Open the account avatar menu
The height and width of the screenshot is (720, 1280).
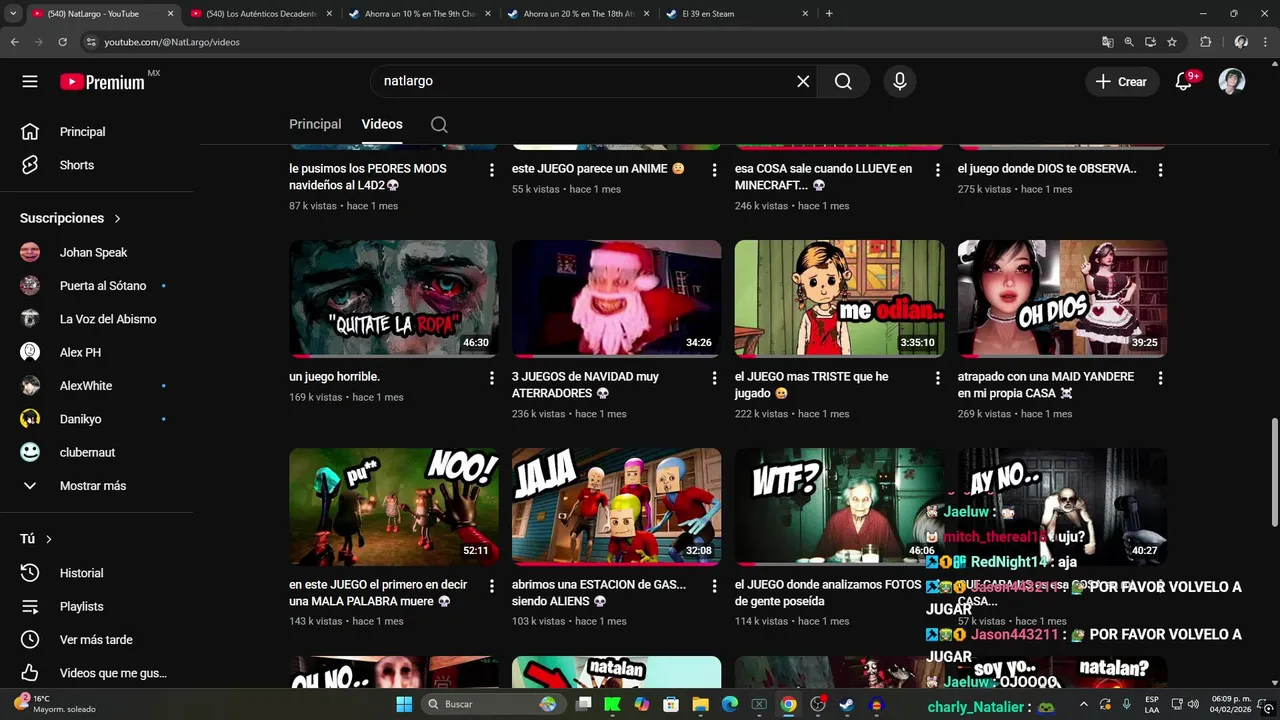coord(1232,82)
